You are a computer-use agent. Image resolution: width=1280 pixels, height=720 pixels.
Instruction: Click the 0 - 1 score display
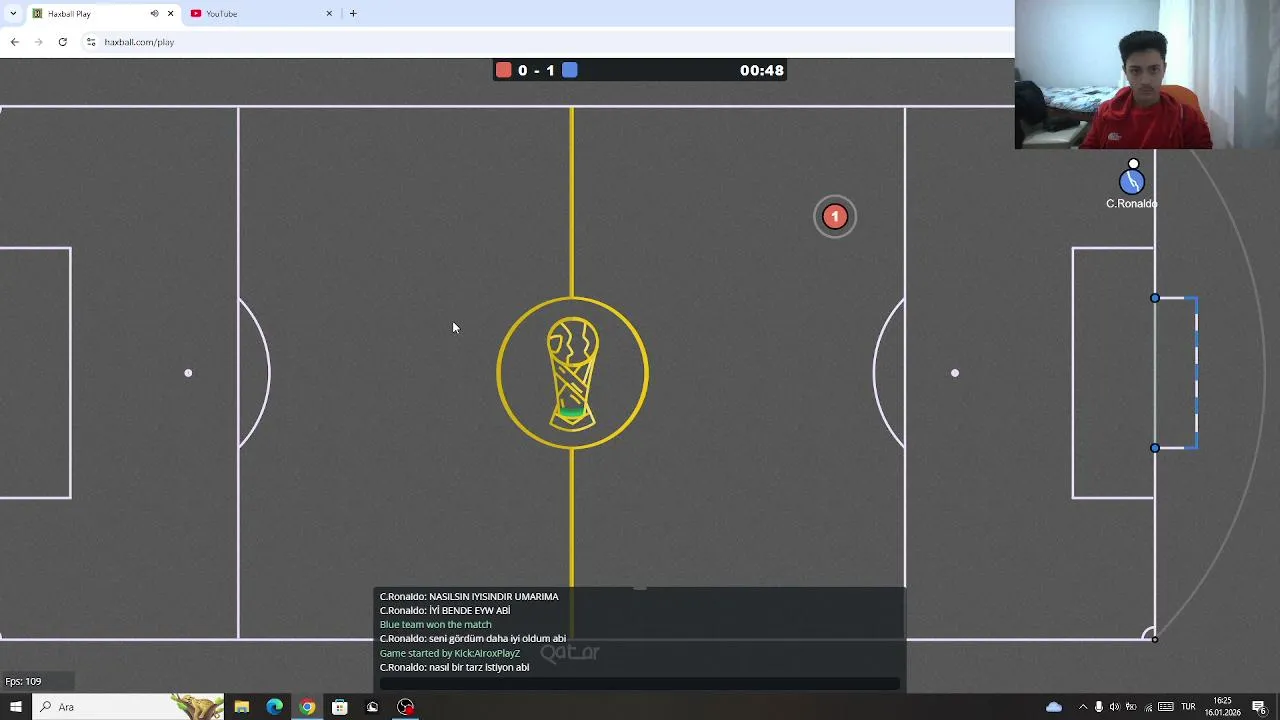[x=536, y=71]
